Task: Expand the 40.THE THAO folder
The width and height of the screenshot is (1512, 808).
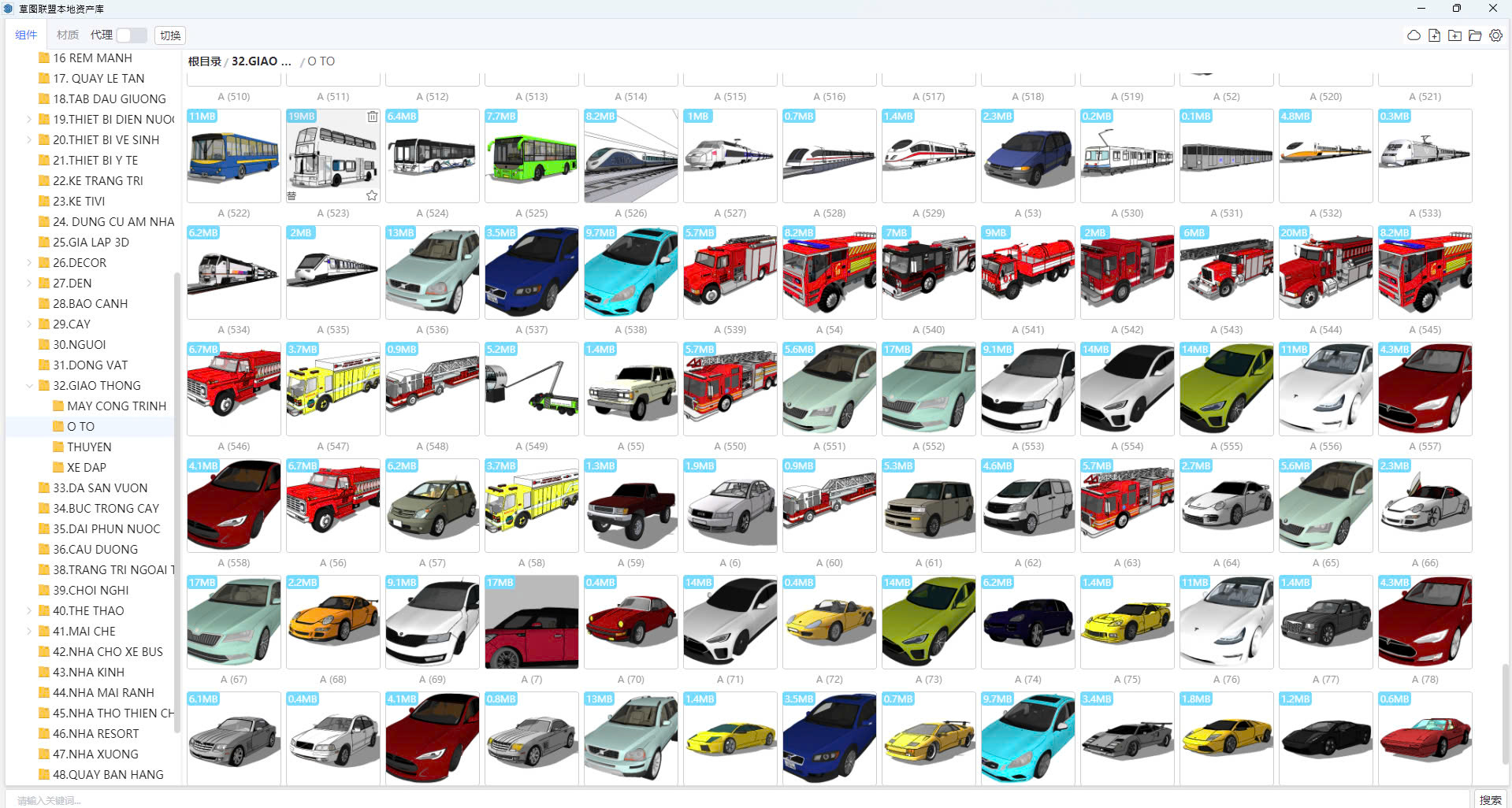Action: [29, 611]
